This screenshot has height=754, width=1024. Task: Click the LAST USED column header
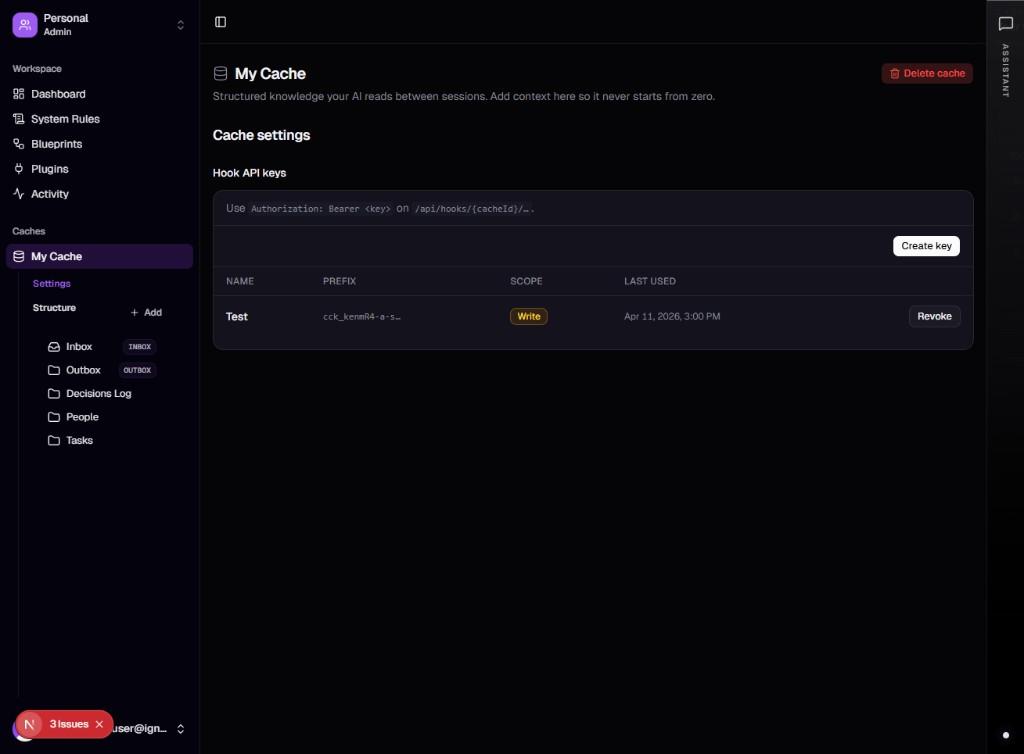[650, 281]
